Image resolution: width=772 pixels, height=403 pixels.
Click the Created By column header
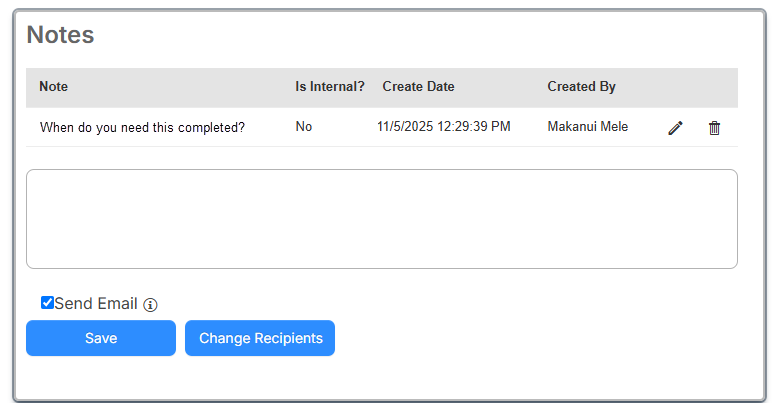[581, 87]
